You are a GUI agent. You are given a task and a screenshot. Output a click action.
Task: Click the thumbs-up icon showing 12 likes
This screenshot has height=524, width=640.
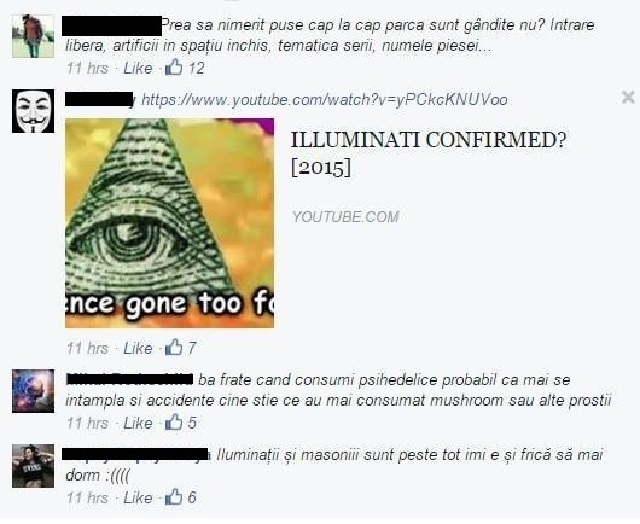coord(173,67)
